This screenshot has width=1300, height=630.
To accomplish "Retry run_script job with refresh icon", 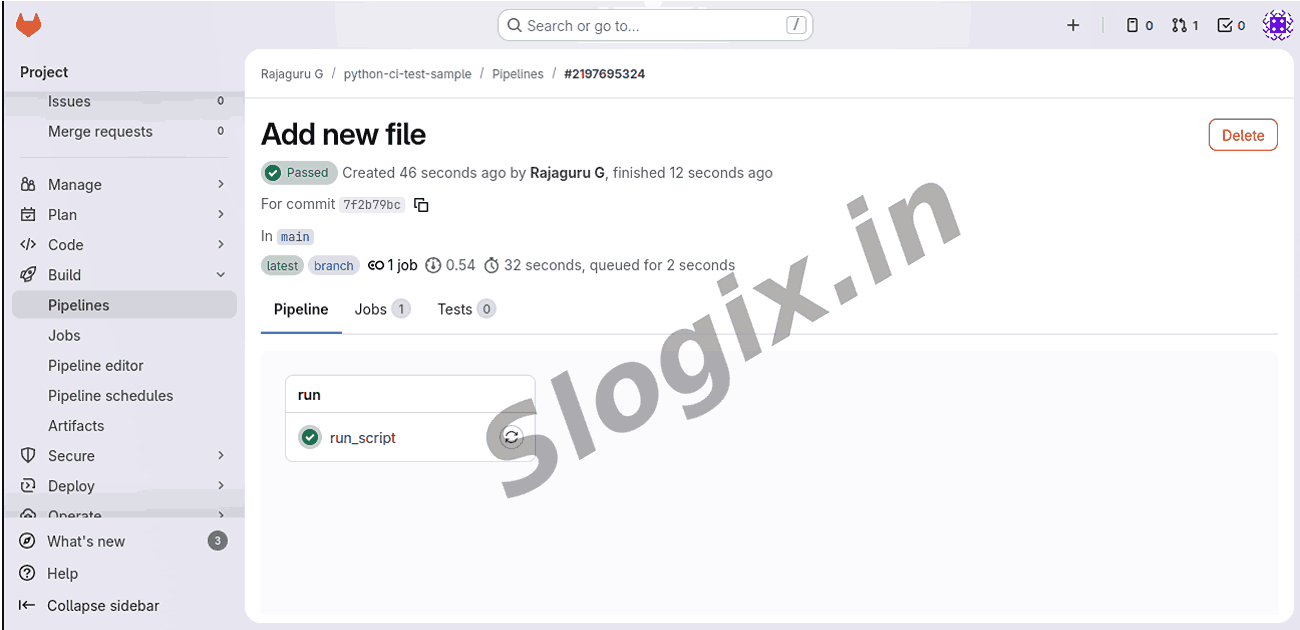I will tap(511, 437).
